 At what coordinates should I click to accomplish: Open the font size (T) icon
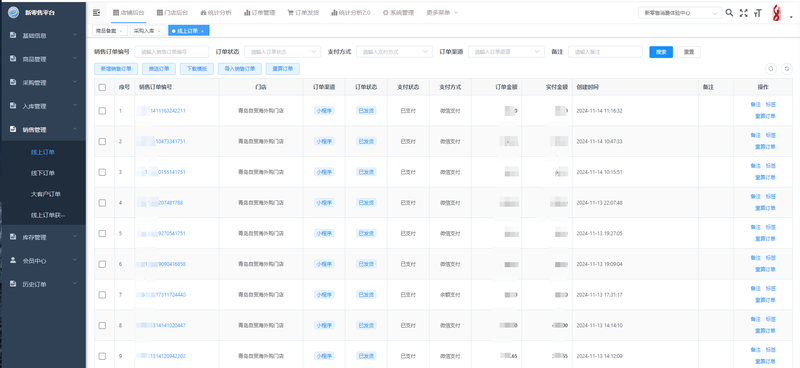point(758,13)
